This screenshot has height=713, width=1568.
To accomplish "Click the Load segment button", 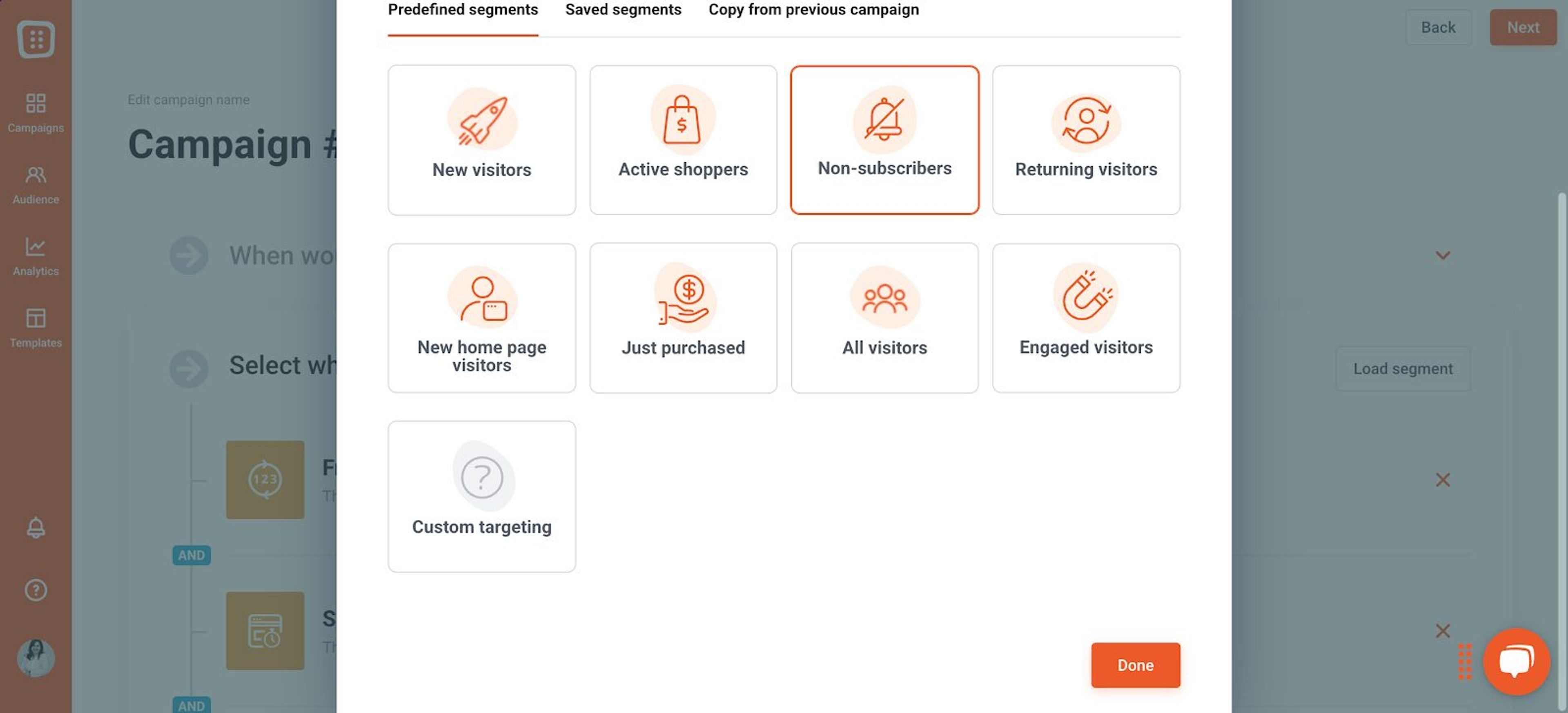I will (1403, 369).
